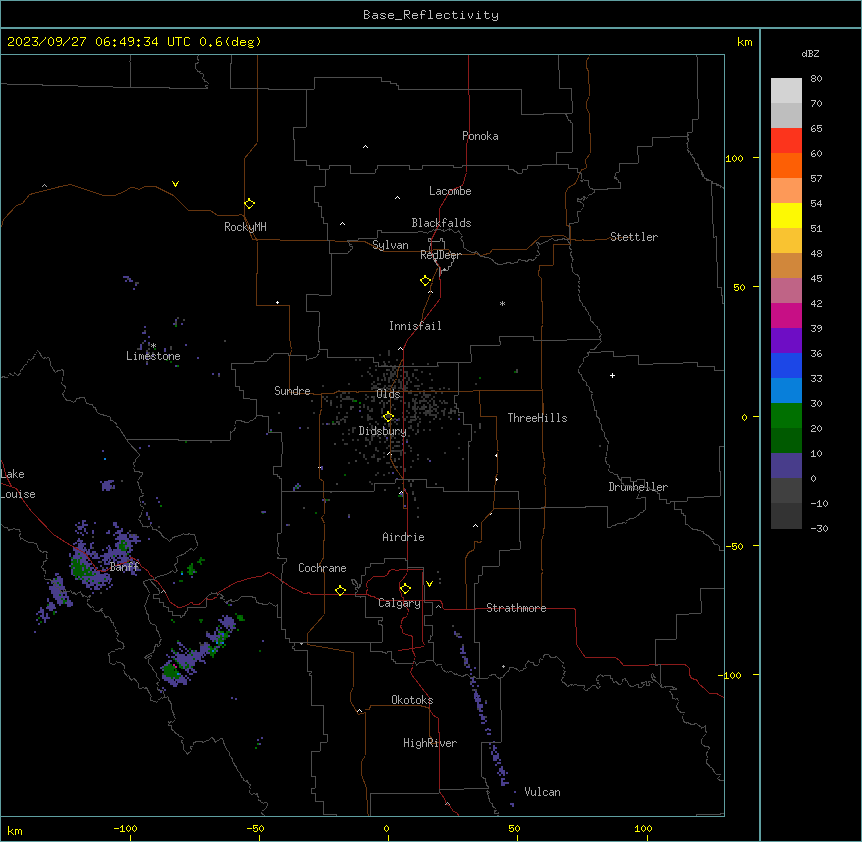Select the royal blue 33-36 dBZ swatch
This screenshot has width=862, height=842.
pyautogui.click(x=786, y=365)
